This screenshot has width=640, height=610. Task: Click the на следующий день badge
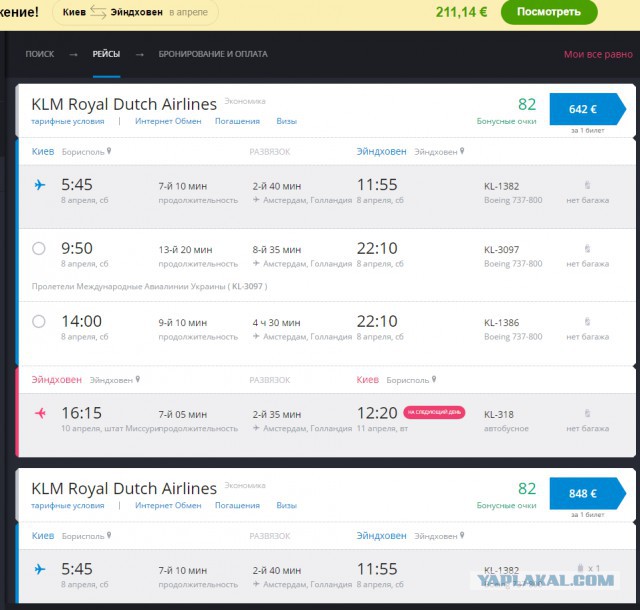pos(434,412)
